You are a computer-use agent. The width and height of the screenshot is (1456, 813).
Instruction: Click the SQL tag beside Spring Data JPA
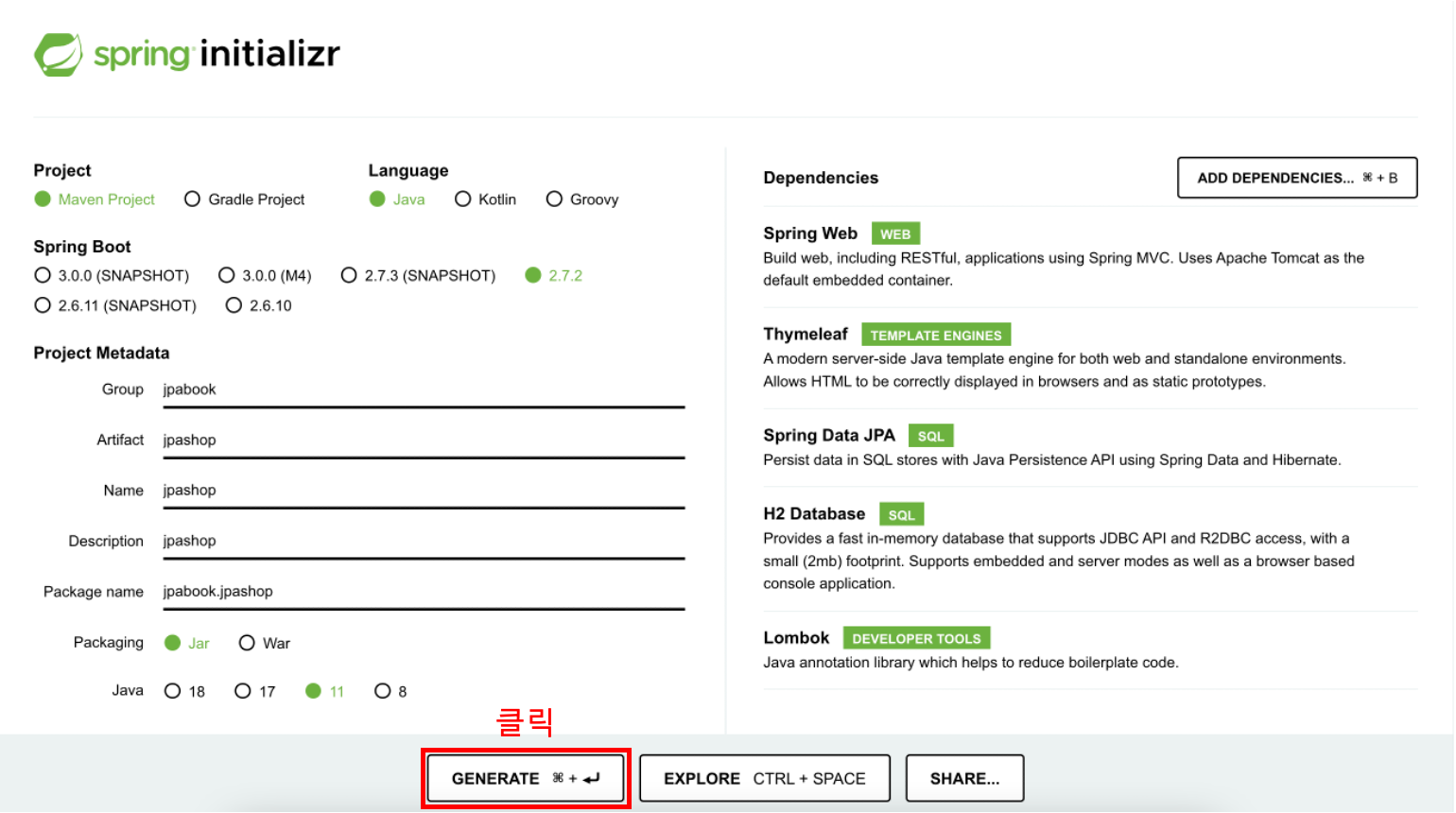tap(931, 436)
